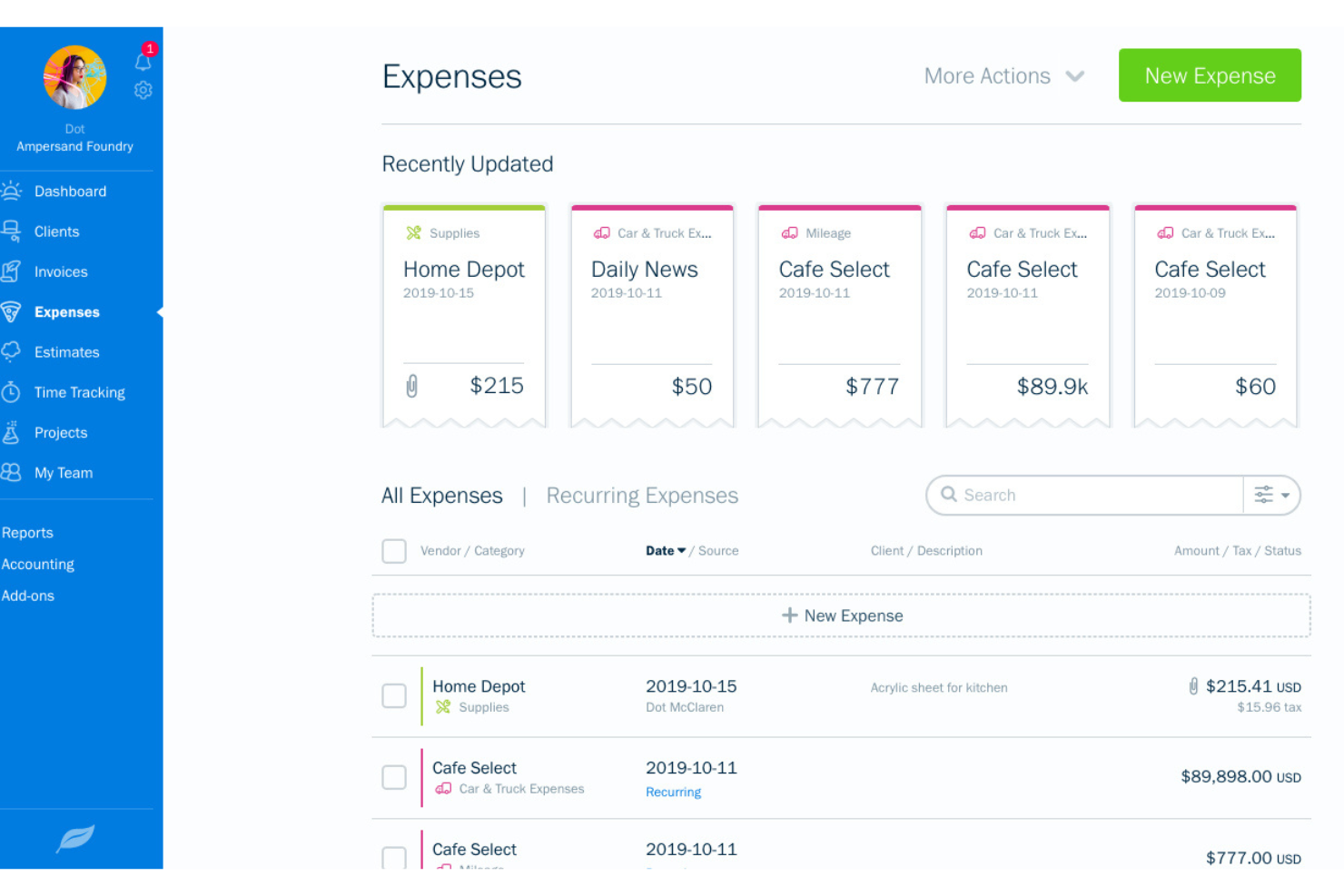Open Invoices using its sidebar icon

13,271
